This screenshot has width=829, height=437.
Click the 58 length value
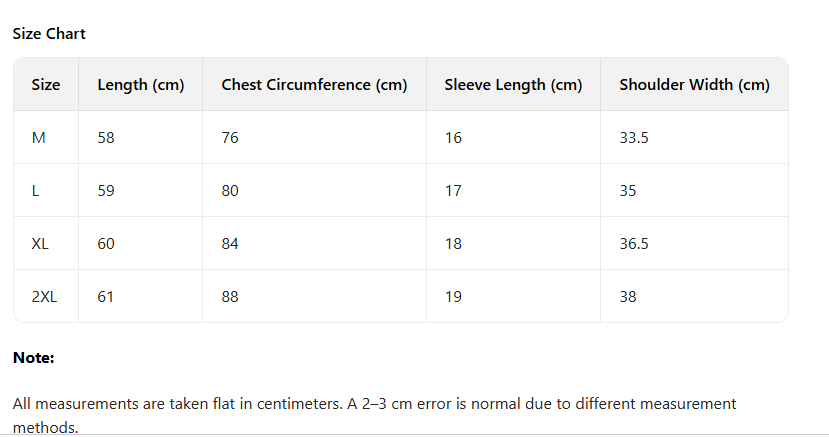coord(106,138)
